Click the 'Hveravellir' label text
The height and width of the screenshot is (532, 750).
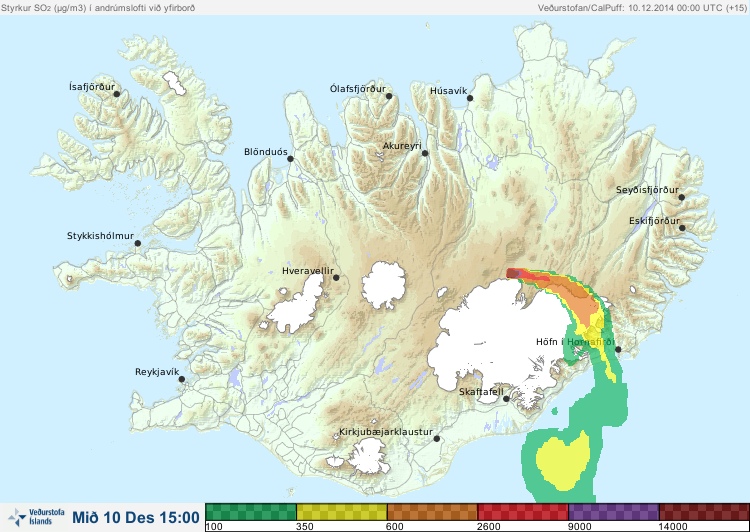[x=308, y=271]
